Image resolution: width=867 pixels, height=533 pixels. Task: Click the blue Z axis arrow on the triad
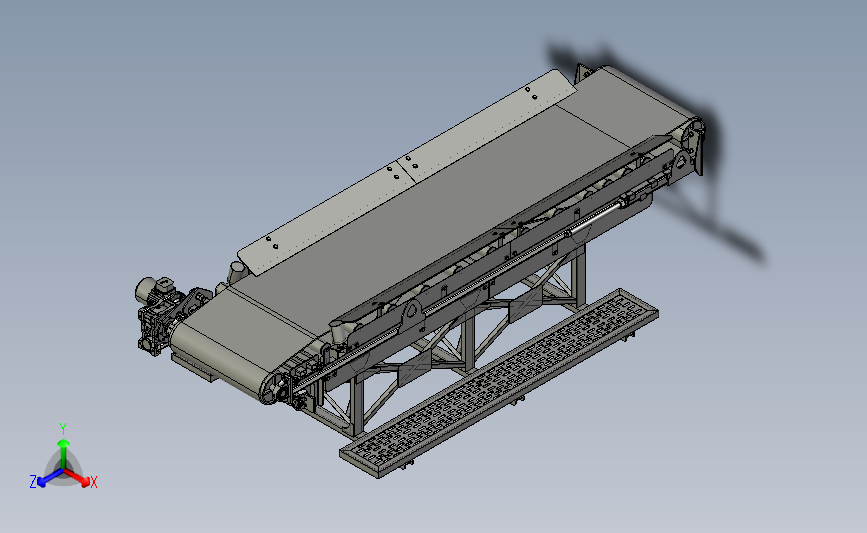pyautogui.click(x=50, y=478)
